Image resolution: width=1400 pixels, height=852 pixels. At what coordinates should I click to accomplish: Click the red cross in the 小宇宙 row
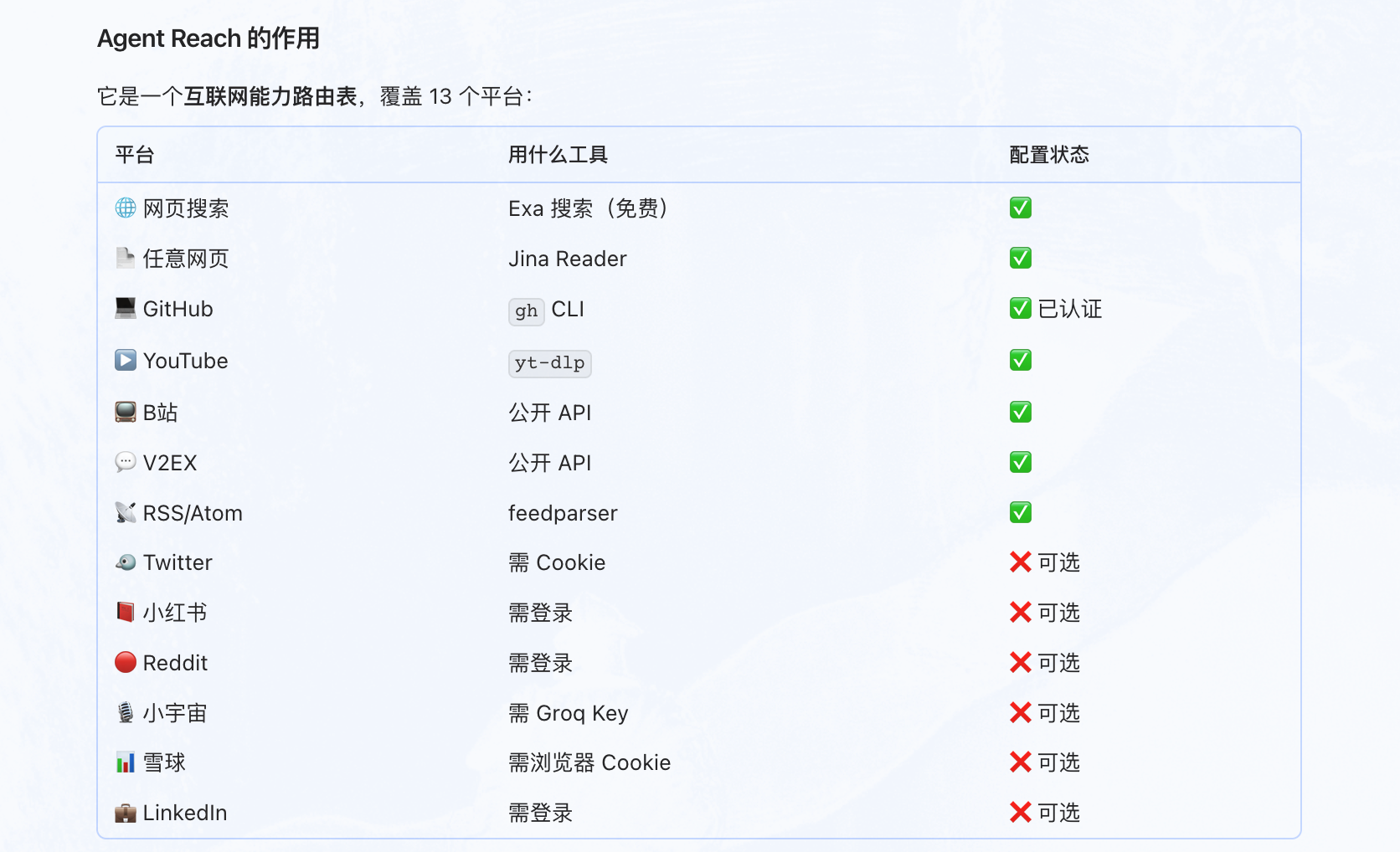coord(1021,713)
